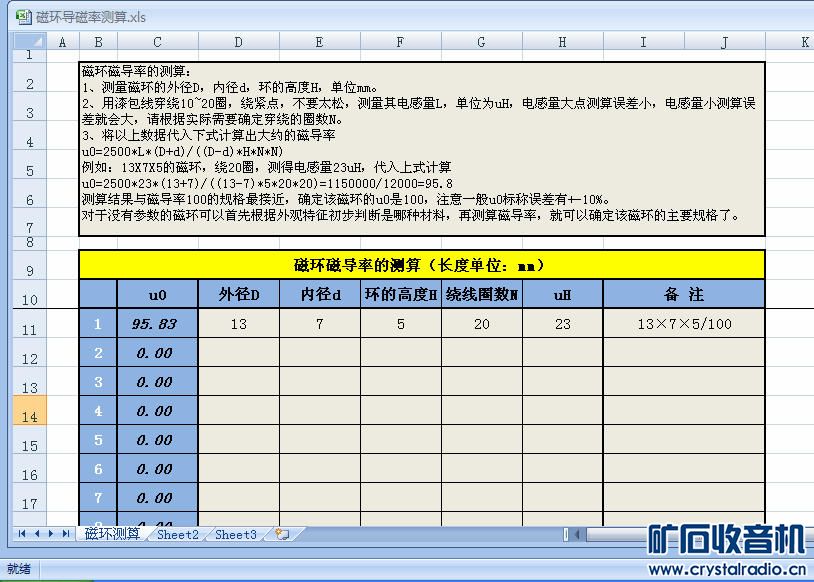Select column J header
The height and width of the screenshot is (582, 814).
pyautogui.click(x=725, y=42)
